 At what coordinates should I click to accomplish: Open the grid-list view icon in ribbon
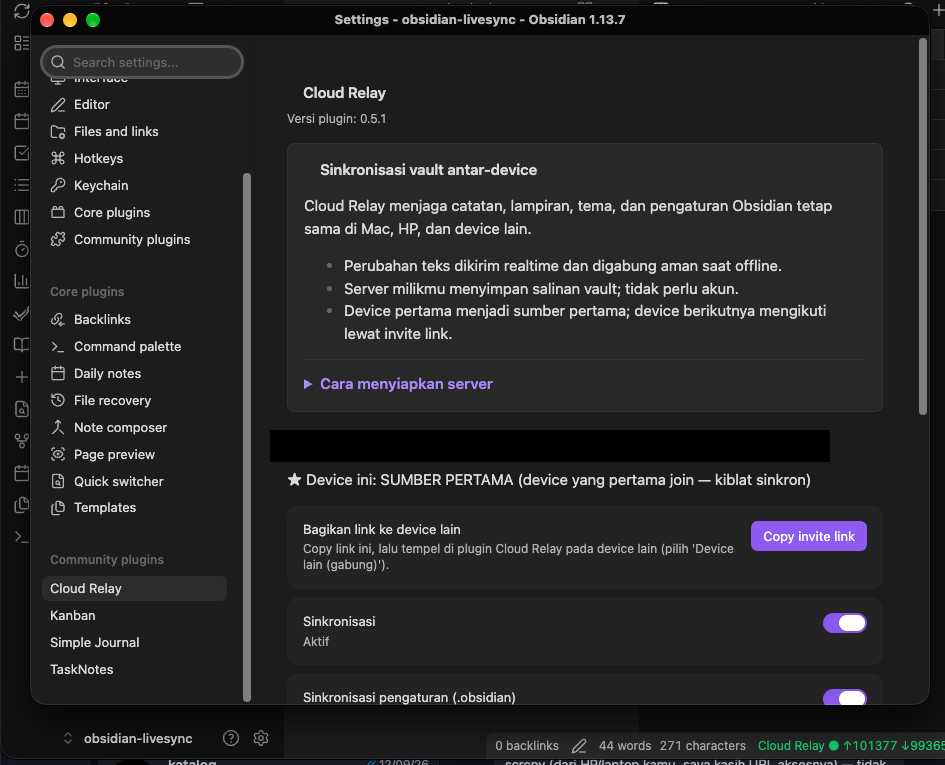(x=22, y=43)
